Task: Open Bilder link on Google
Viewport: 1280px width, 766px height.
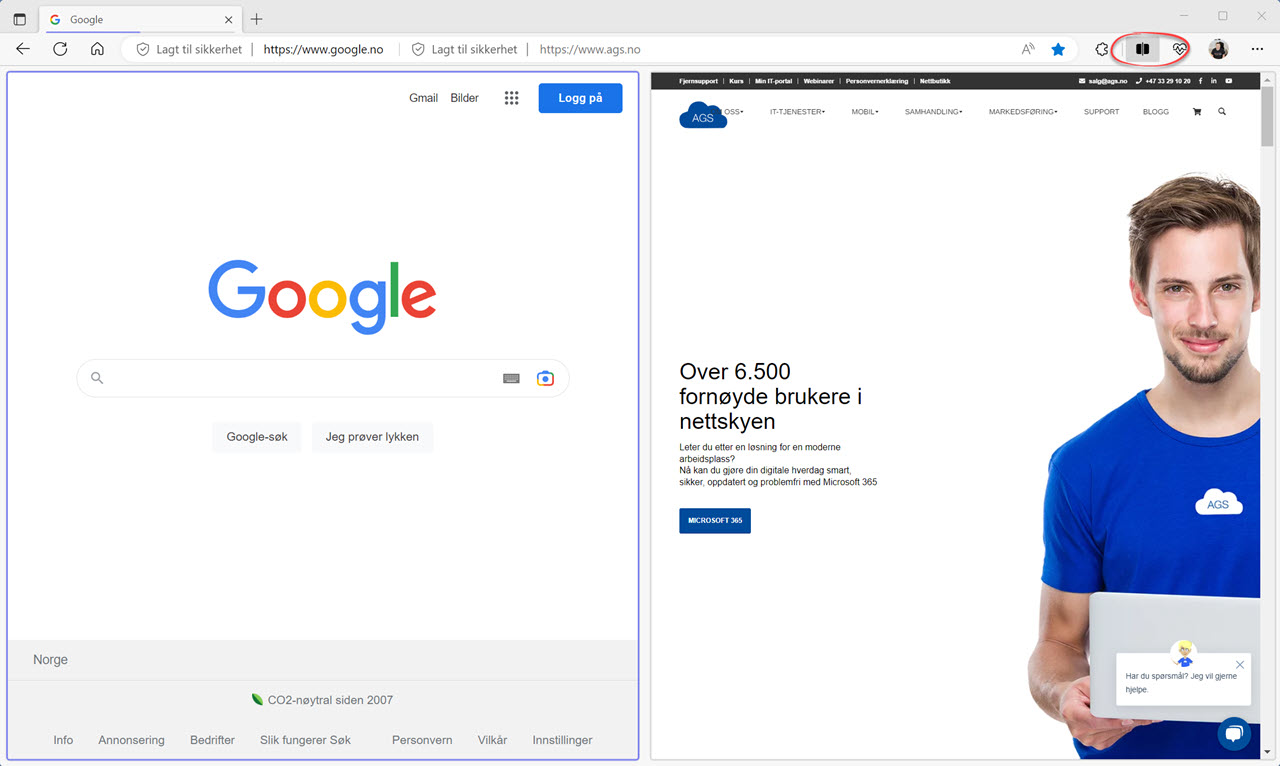Action: [465, 98]
